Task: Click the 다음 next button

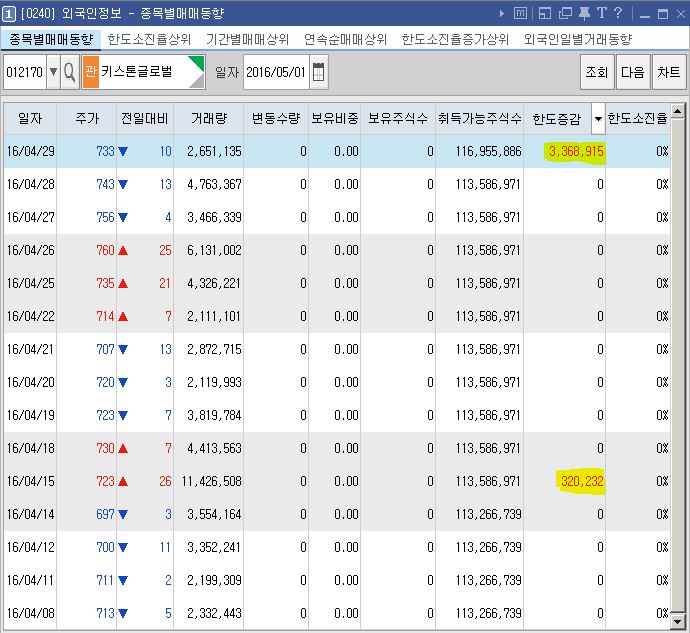Action: pyautogui.click(x=632, y=72)
